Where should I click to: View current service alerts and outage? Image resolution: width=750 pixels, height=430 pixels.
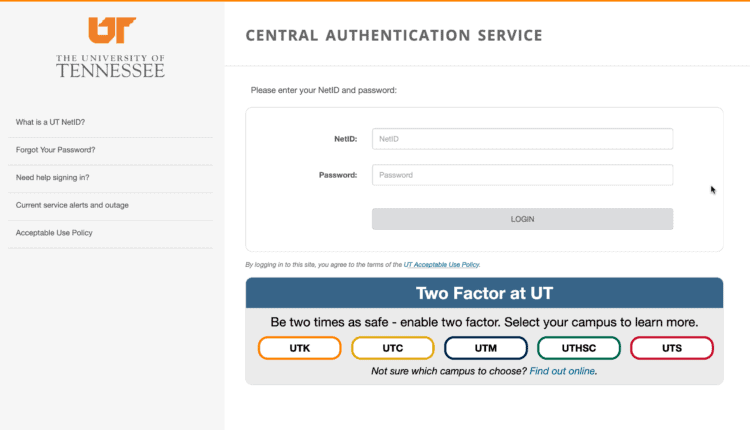[x=72, y=205]
